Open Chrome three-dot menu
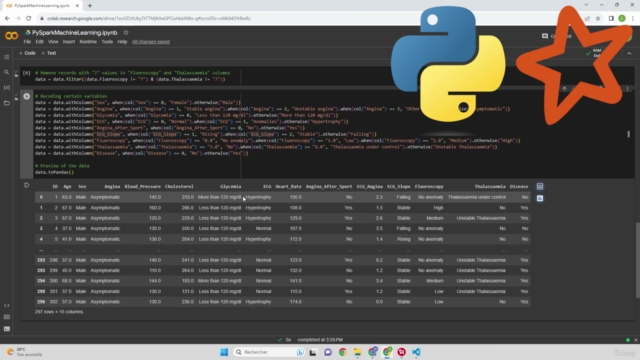640x360 pixels. [633, 18]
